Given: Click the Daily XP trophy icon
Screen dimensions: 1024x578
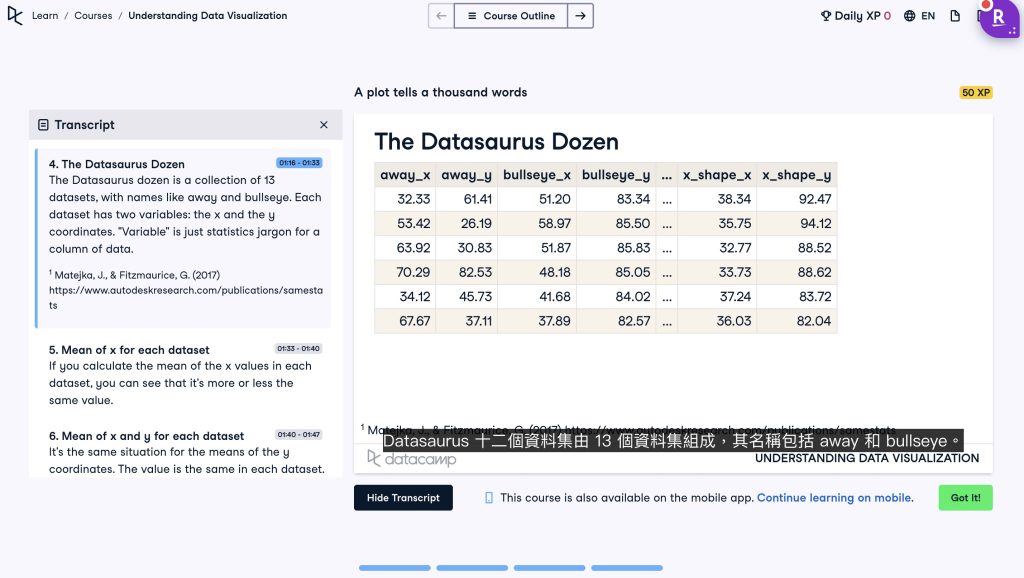Looking at the screenshot, I should point(826,16).
